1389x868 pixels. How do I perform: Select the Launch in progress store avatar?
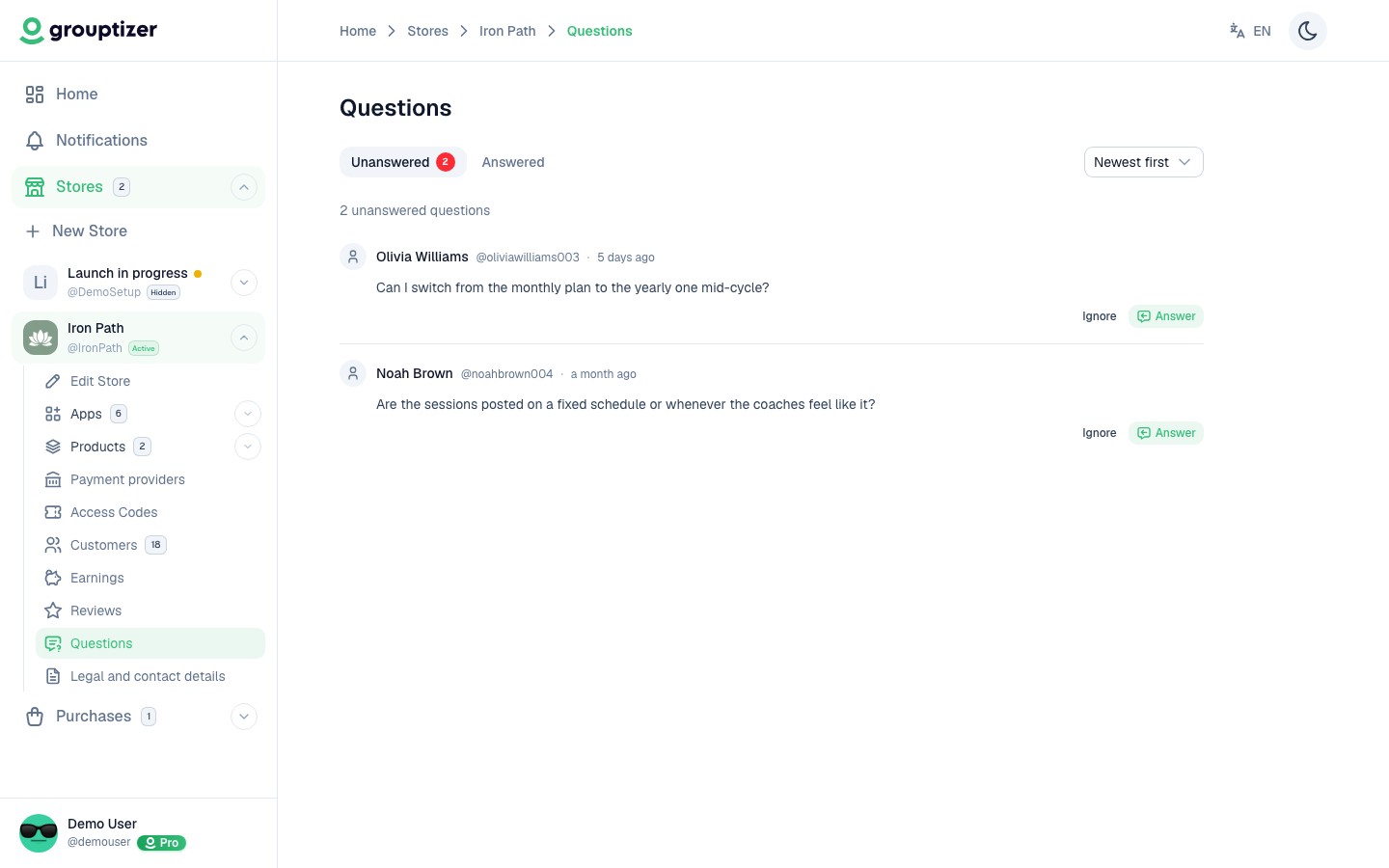click(41, 282)
